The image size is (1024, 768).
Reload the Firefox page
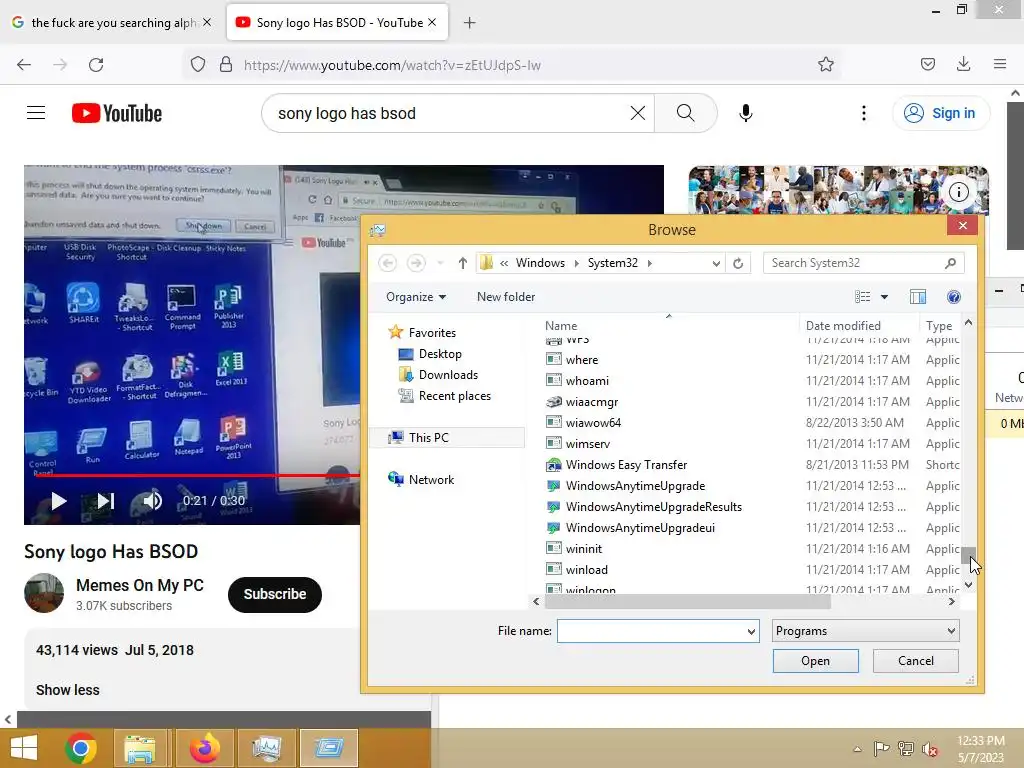tap(96, 65)
